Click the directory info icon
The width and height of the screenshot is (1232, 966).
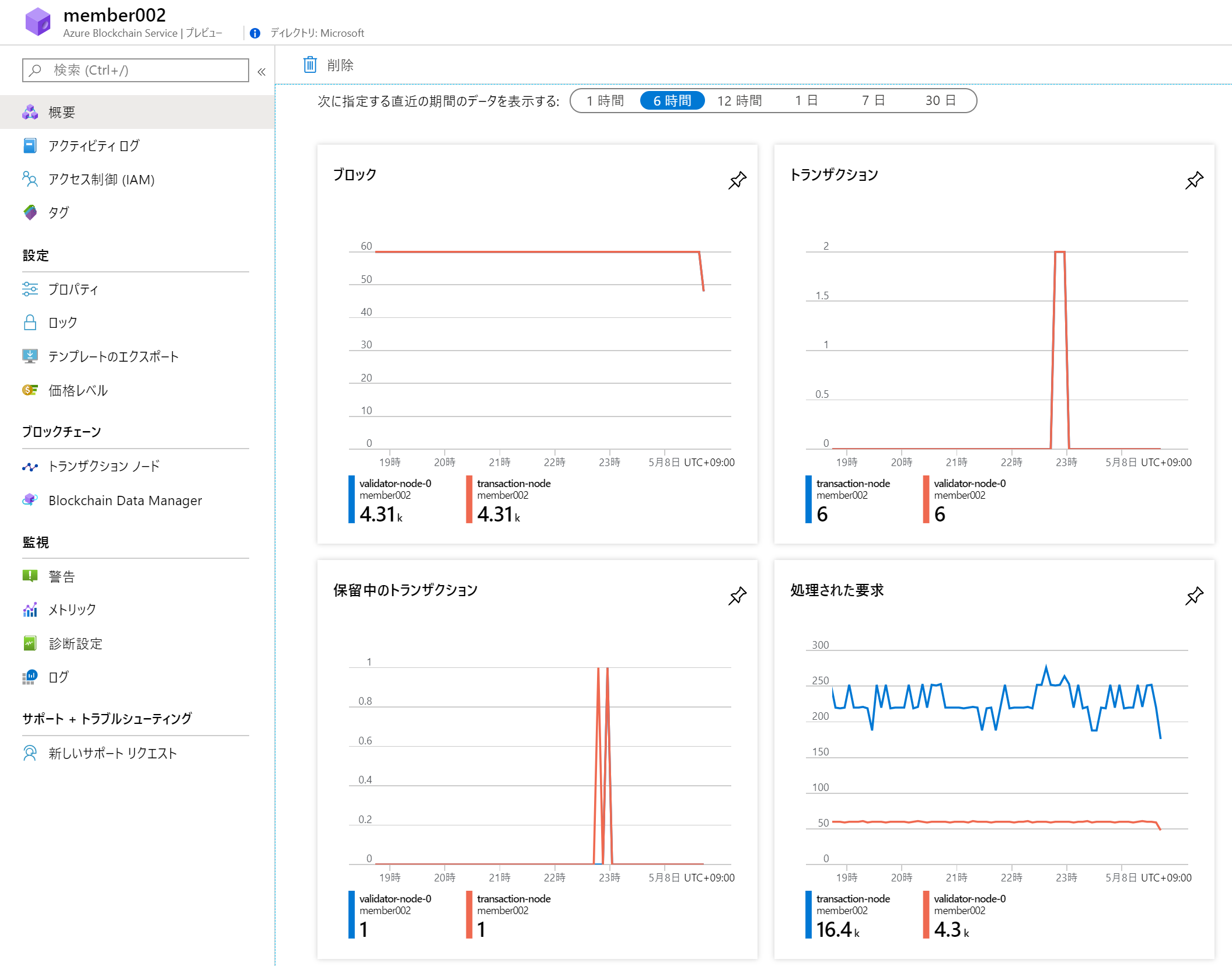point(255,33)
